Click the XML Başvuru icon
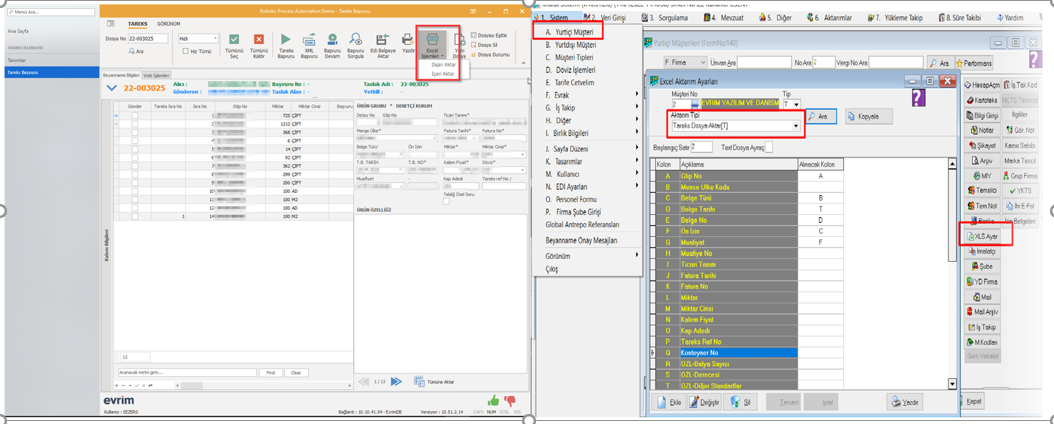The width and height of the screenshot is (1054, 424). pos(309,40)
